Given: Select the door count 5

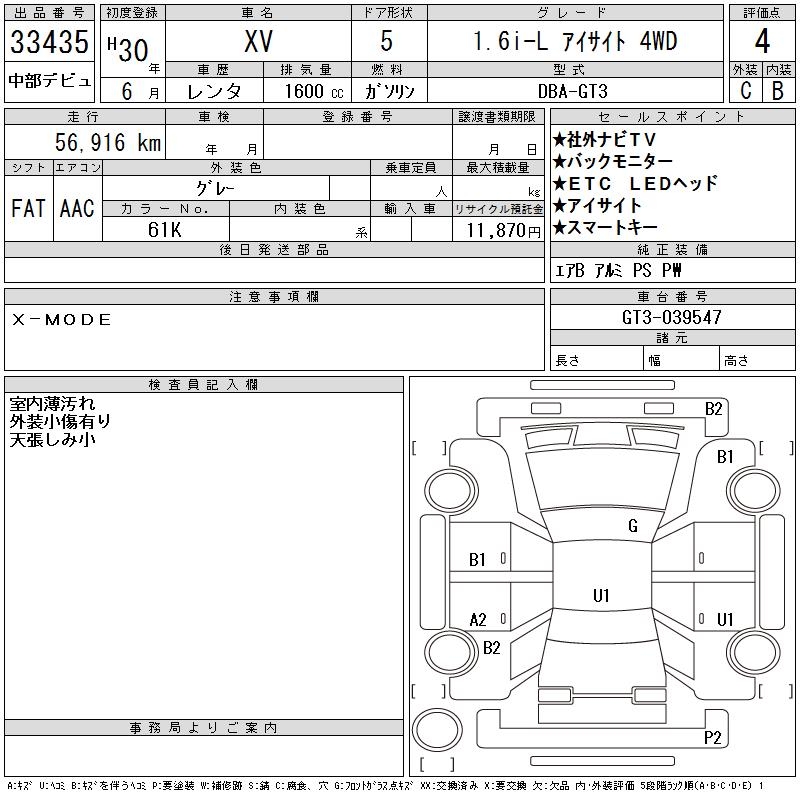Looking at the screenshot, I should pos(387,41).
